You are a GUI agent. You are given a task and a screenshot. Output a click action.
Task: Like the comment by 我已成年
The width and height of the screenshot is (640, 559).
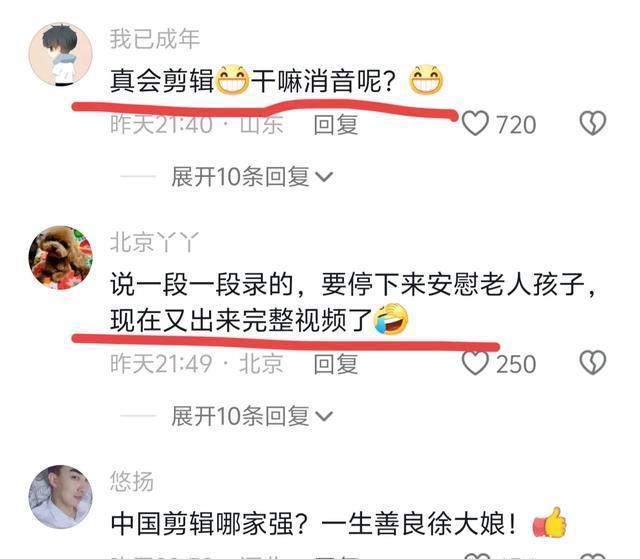pyautogui.click(x=475, y=124)
